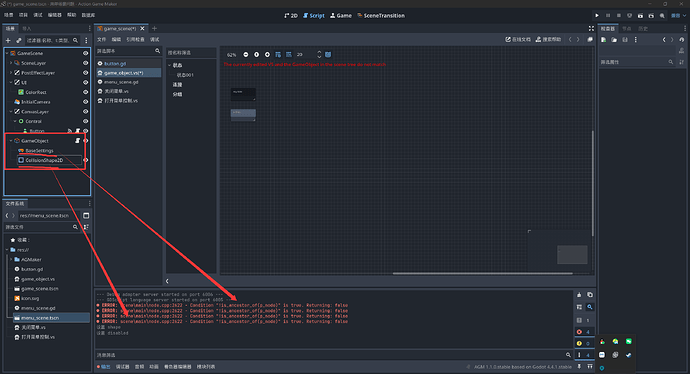Collapse the res:// folder in FileSystem
This screenshot has width=690, height=374.
7,249
